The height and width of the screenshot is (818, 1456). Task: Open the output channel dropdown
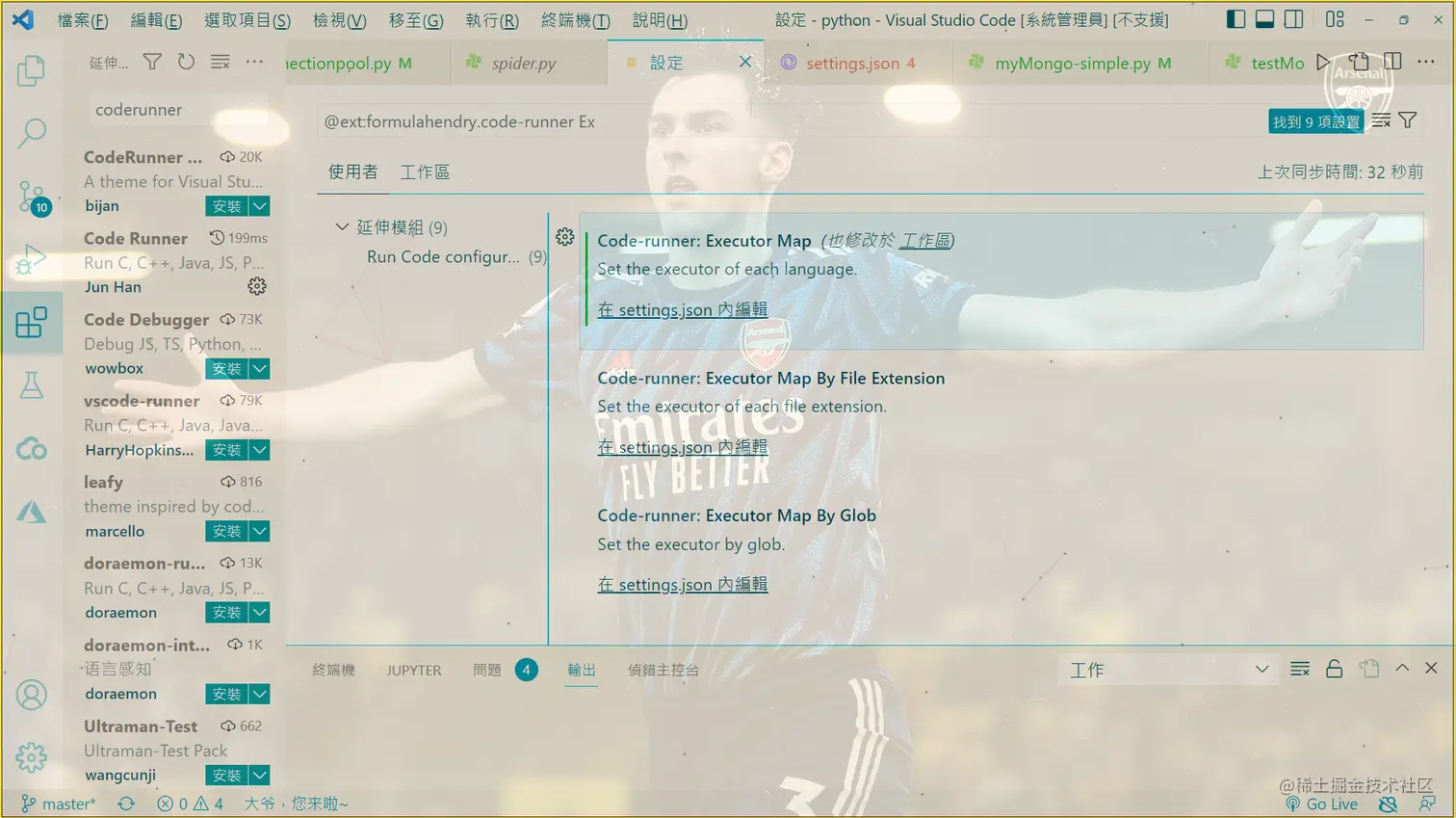(x=1169, y=670)
